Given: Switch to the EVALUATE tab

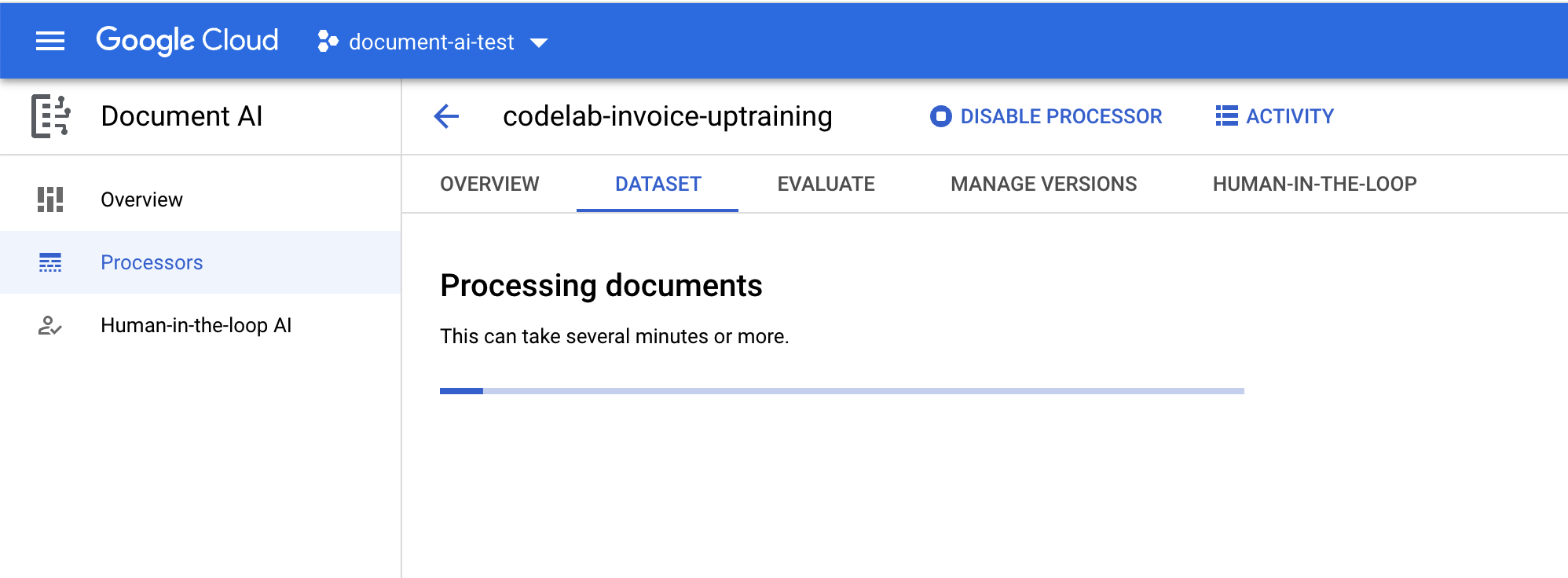Looking at the screenshot, I should click(x=825, y=183).
